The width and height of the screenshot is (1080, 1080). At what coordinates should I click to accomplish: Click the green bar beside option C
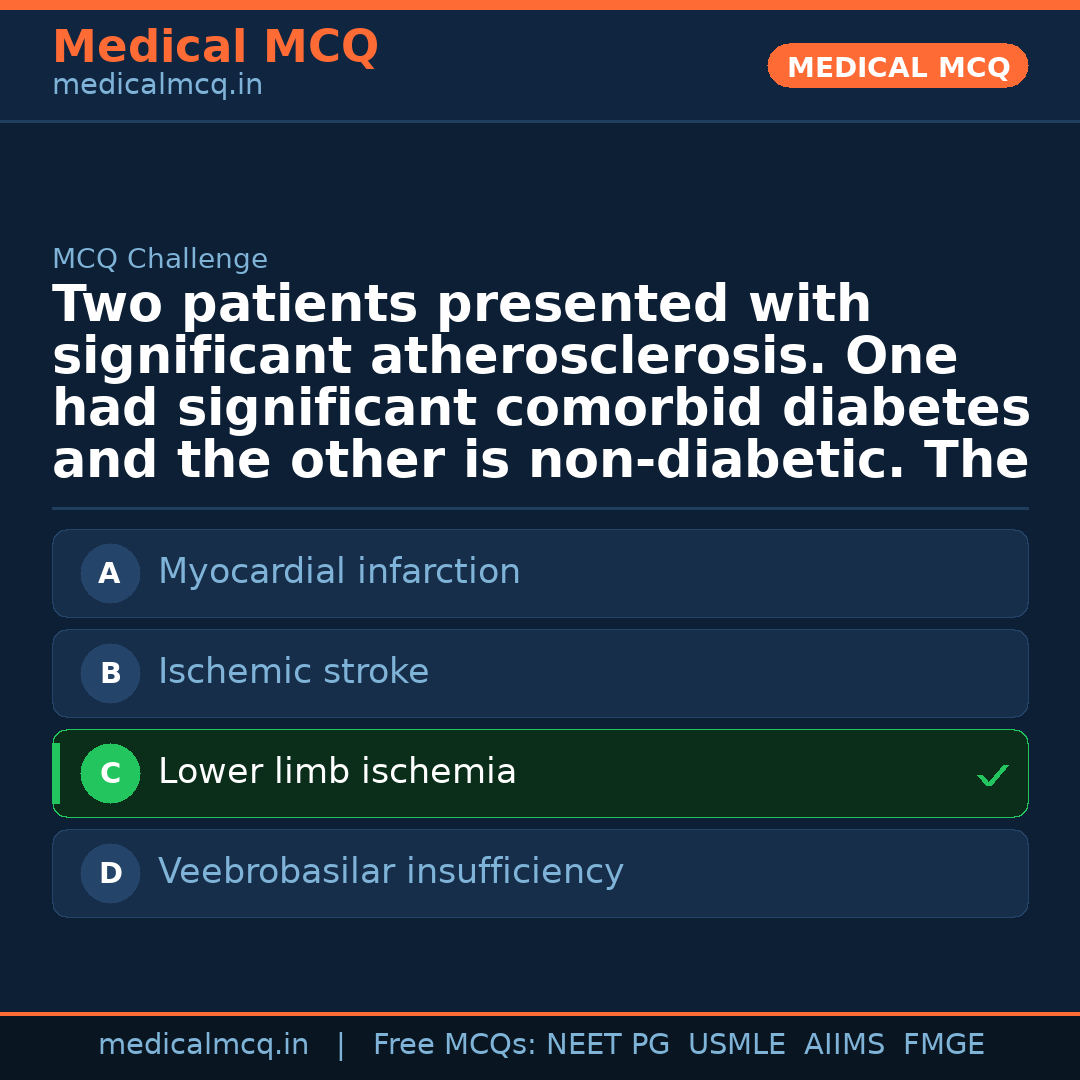point(56,773)
